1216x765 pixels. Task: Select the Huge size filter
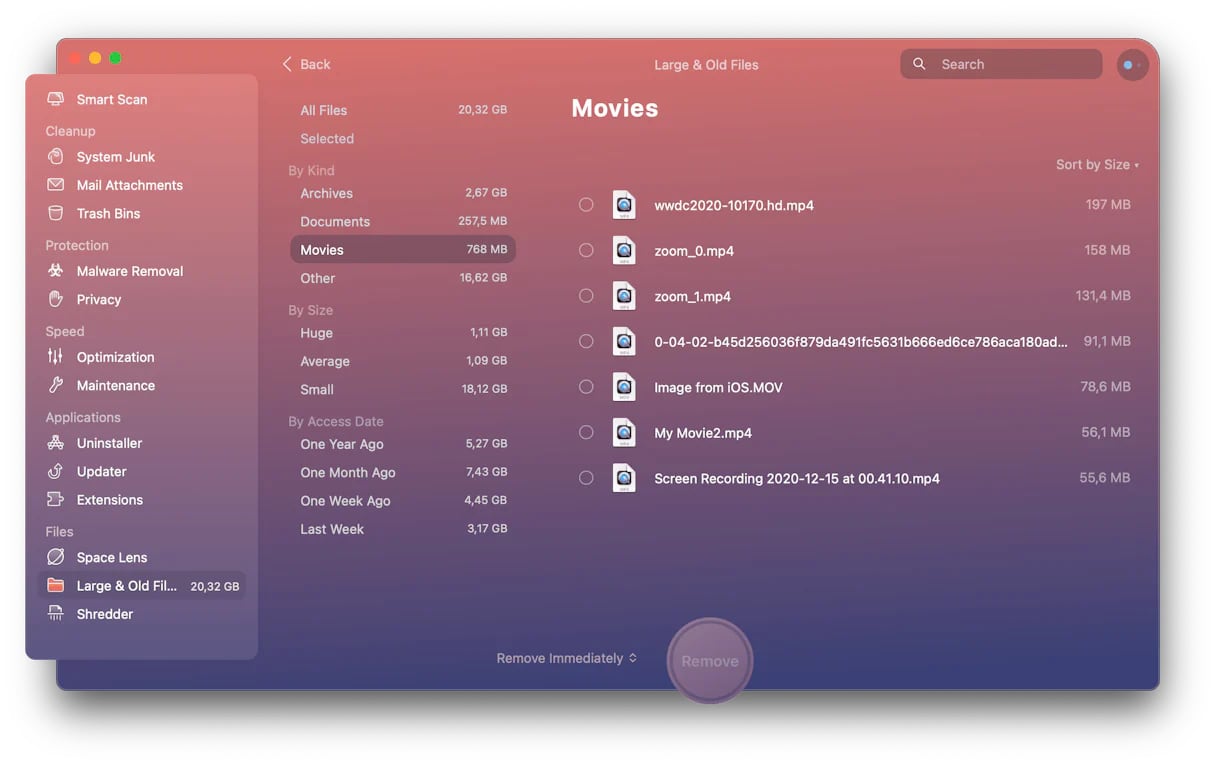pos(317,333)
